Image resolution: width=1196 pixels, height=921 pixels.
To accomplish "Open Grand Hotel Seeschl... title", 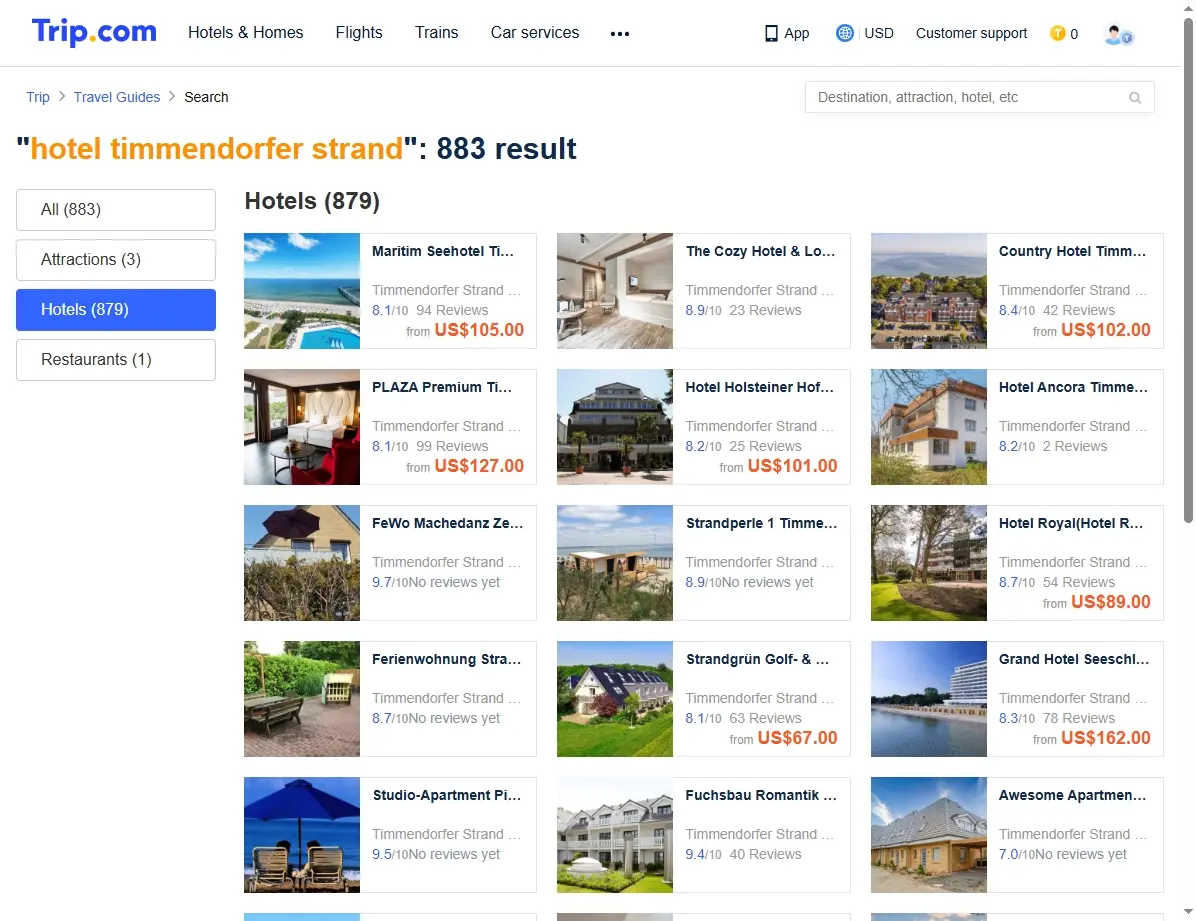I will click(1074, 659).
